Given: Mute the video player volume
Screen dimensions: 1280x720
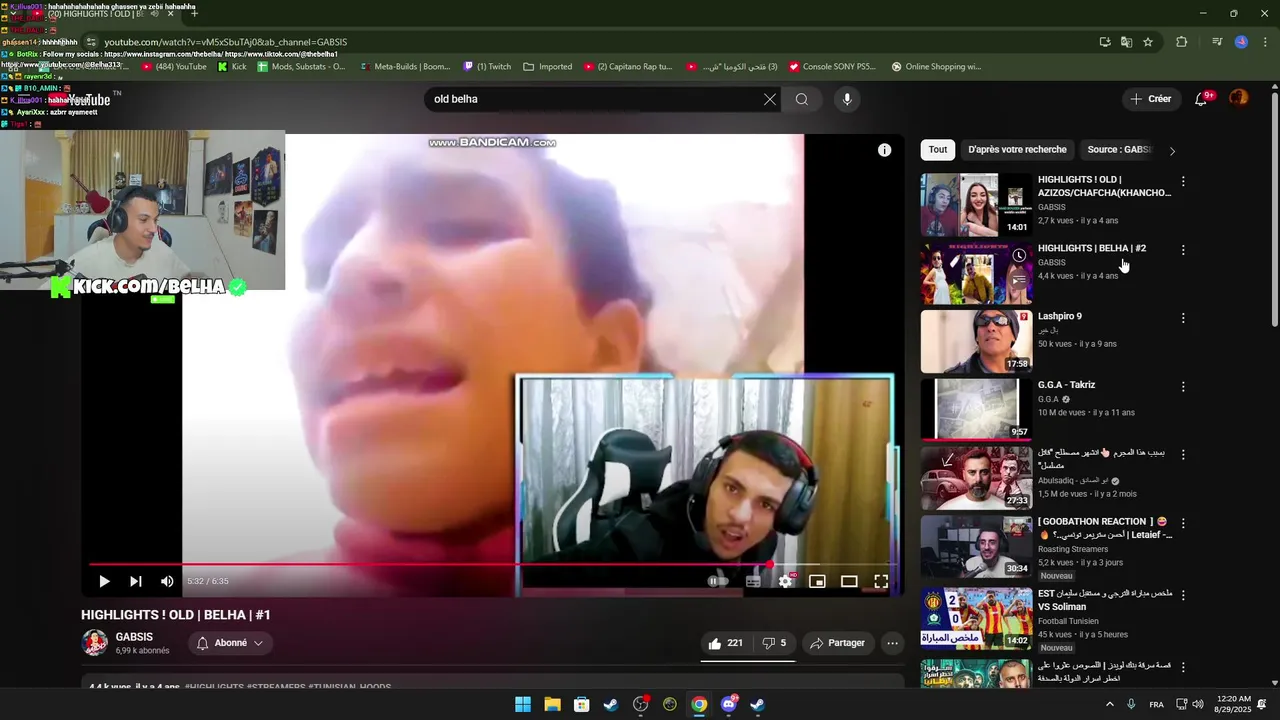Looking at the screenshot, I should click(167, 581).
